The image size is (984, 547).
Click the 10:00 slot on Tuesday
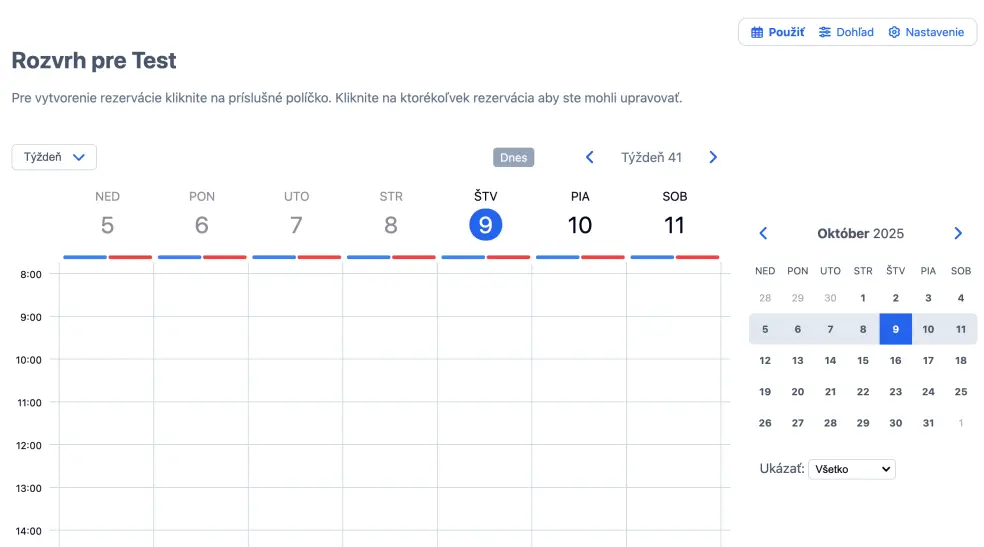[x=296, y=380]
